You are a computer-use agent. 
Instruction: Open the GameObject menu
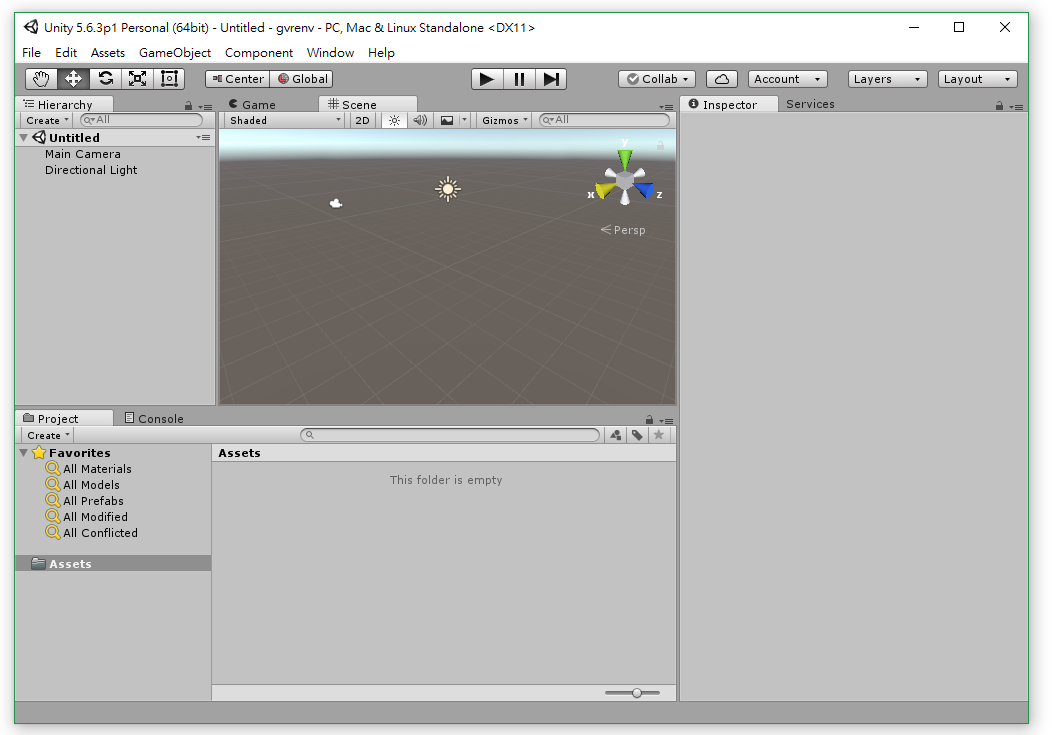tap(175, 53)
